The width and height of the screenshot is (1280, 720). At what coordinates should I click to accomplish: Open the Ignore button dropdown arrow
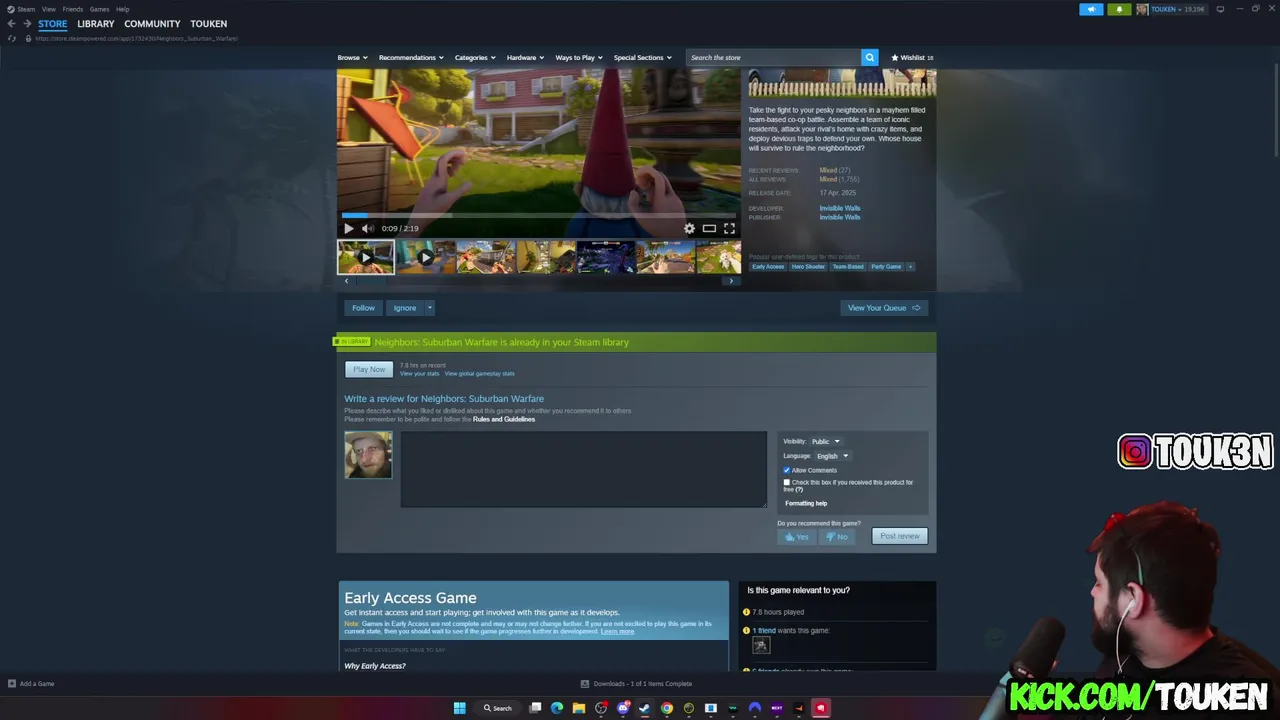point(429,308)
